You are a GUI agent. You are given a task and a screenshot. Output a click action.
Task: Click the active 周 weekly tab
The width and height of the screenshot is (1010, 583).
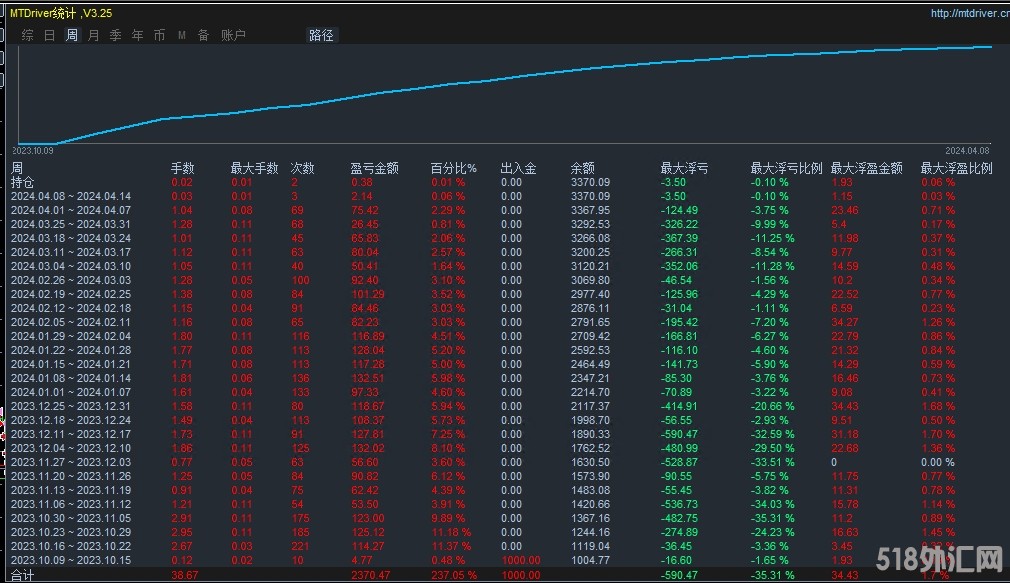coord(72,35)
